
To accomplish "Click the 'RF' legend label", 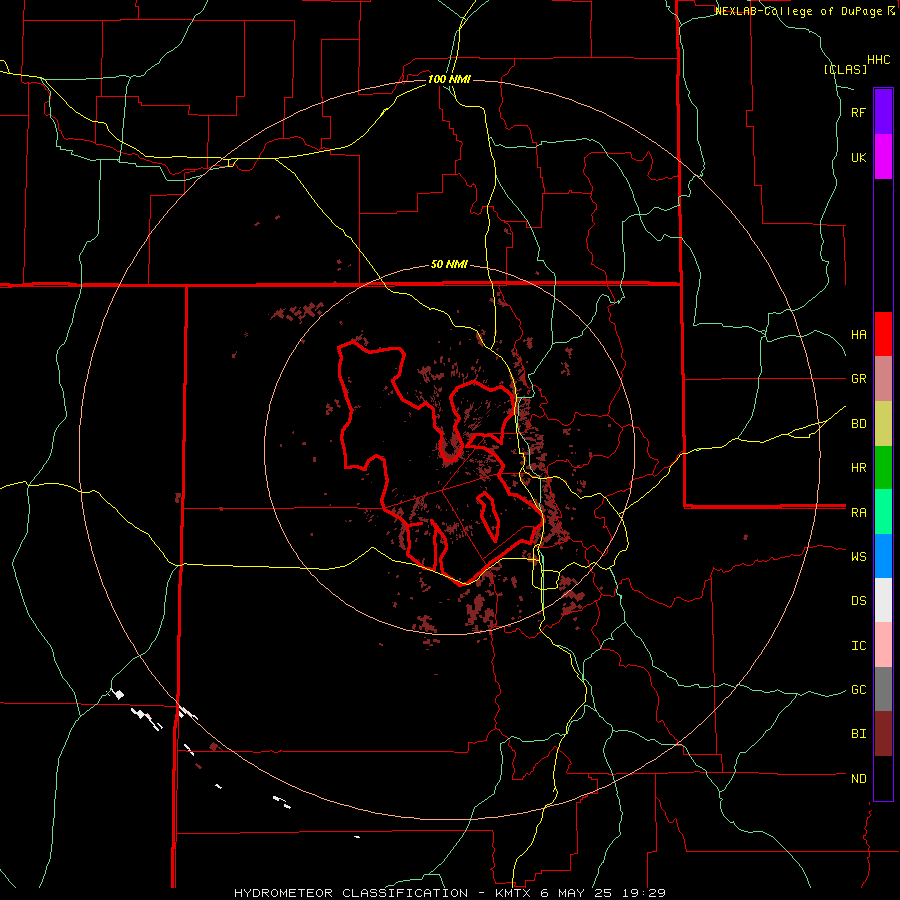I will (x=859, y=113).
